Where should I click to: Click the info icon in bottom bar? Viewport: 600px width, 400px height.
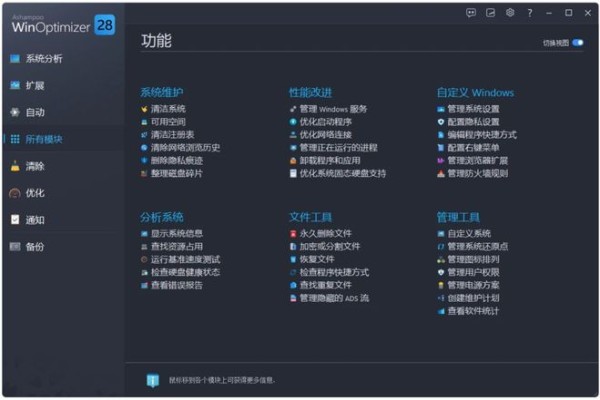153,380
